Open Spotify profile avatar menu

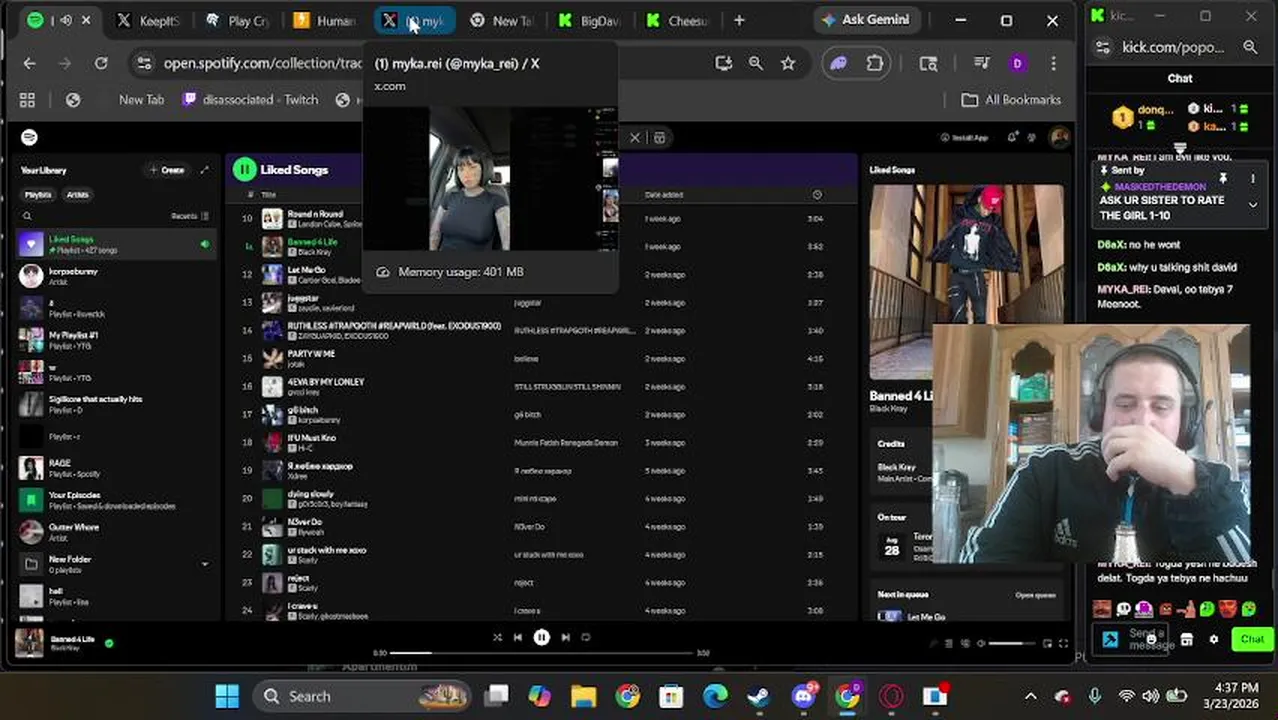[1058, 137]
